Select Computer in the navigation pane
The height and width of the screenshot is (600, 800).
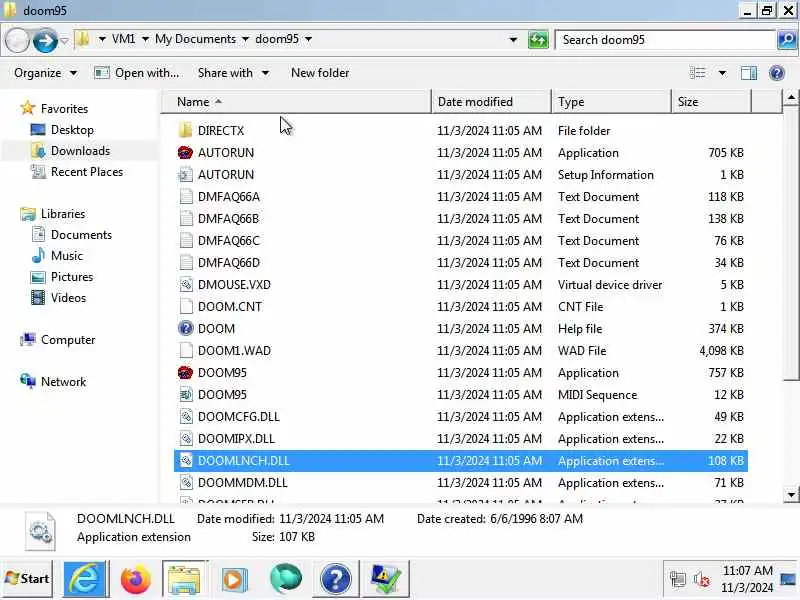pyautogui.click(x=58, y=340)
